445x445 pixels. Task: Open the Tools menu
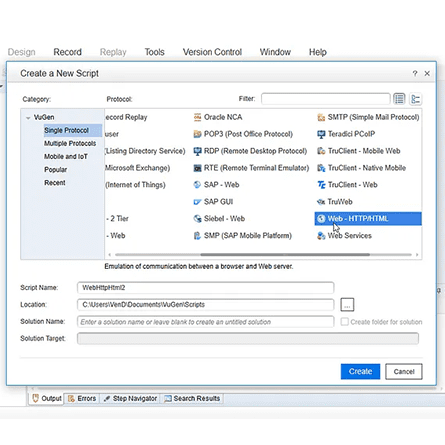(154, 52)
